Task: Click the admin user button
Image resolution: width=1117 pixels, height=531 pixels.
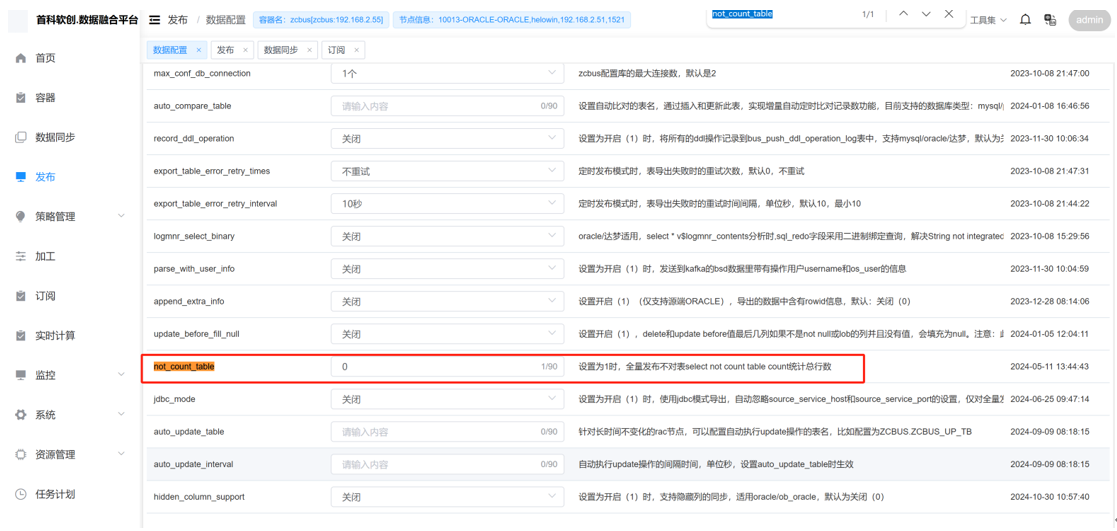Action: (x=1089, y=20)
